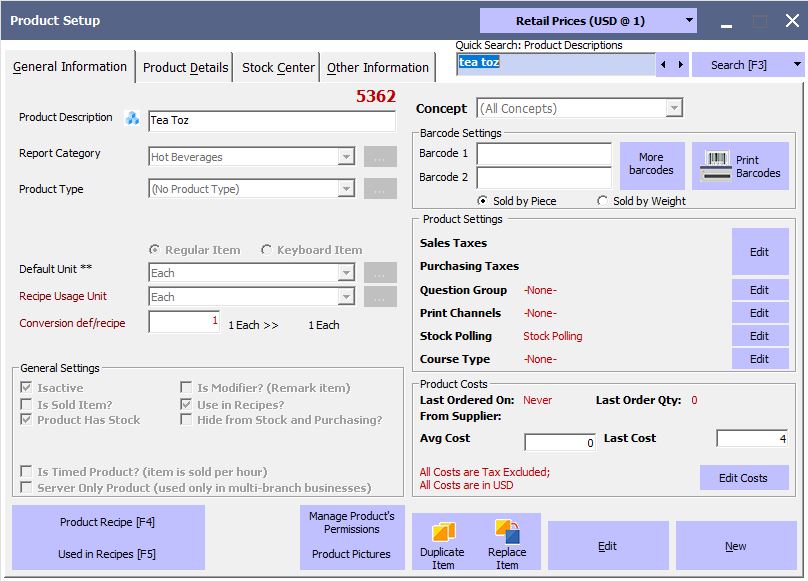
Task: Click Edit for Course Type
Action: [760, 359]
